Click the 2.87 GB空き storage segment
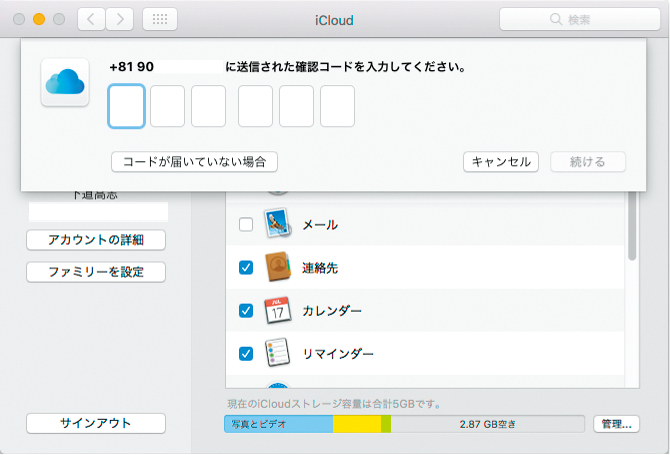The width and height of the screenshot is (670, 455). pos(488,424)
